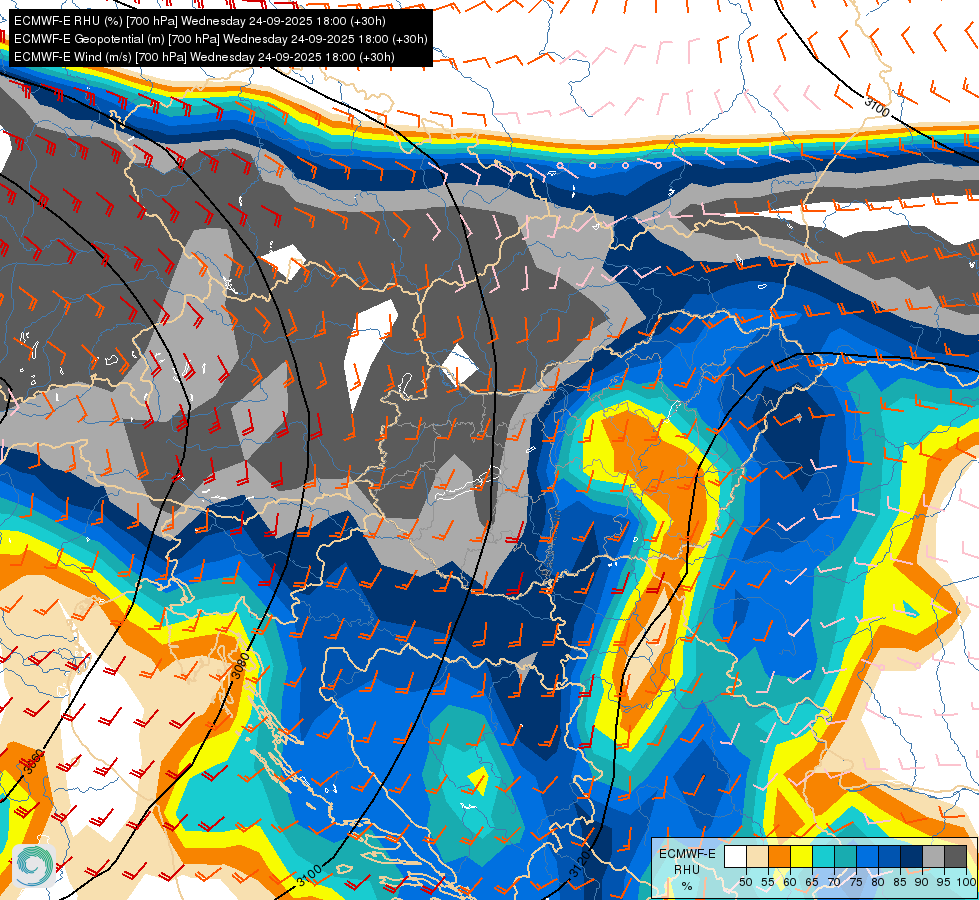Select the teal 70-75 legend swatch

click(845, 856)
